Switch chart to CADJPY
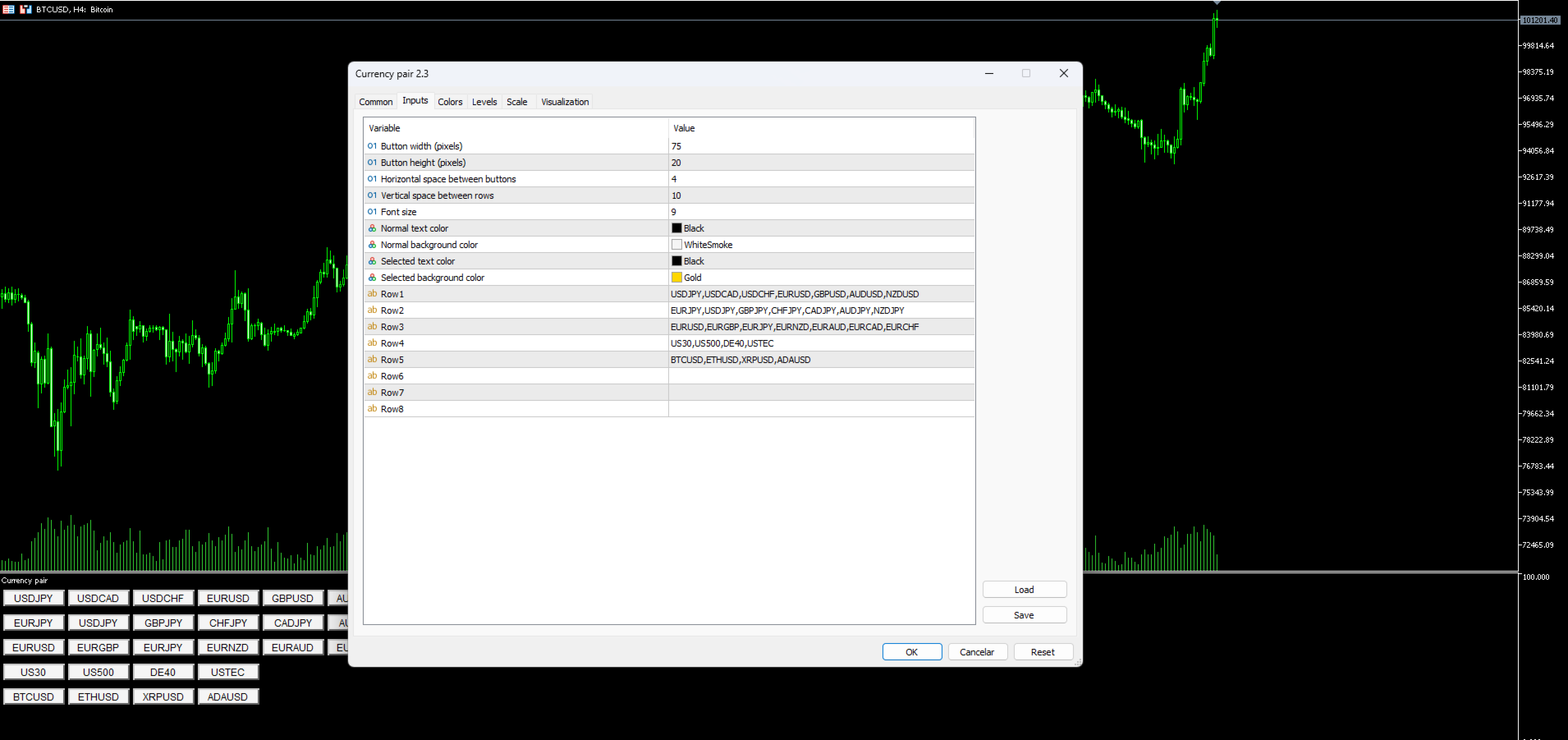 [x=292, y=623]
